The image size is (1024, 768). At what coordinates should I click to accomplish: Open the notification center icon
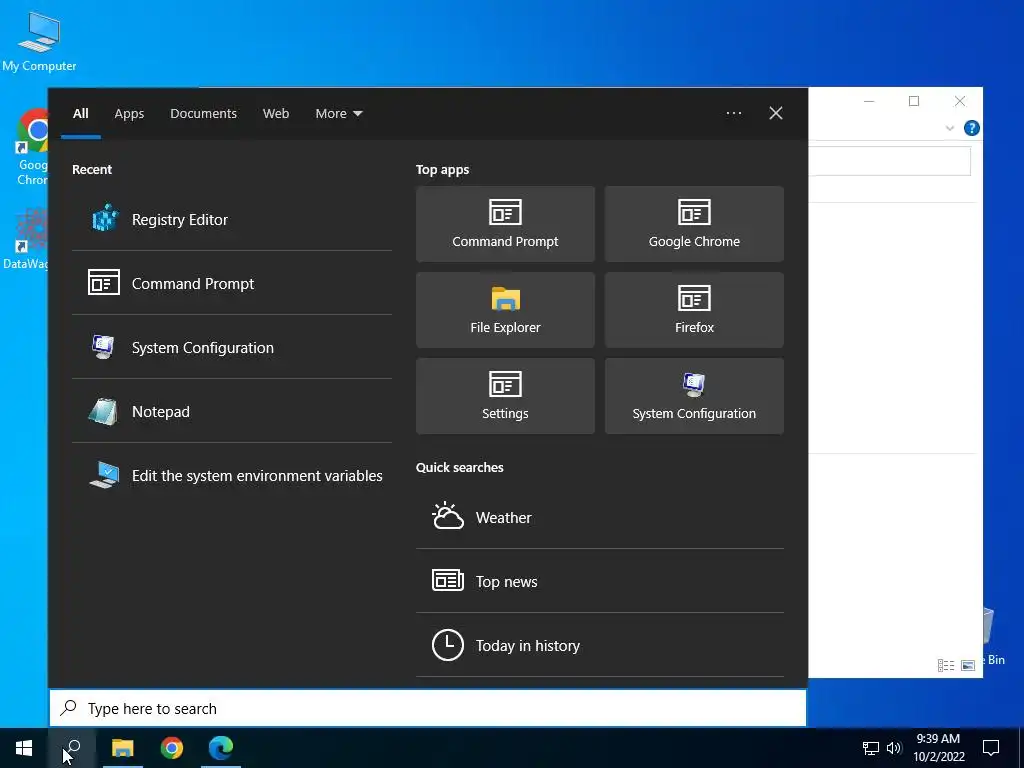coord(991,748)
